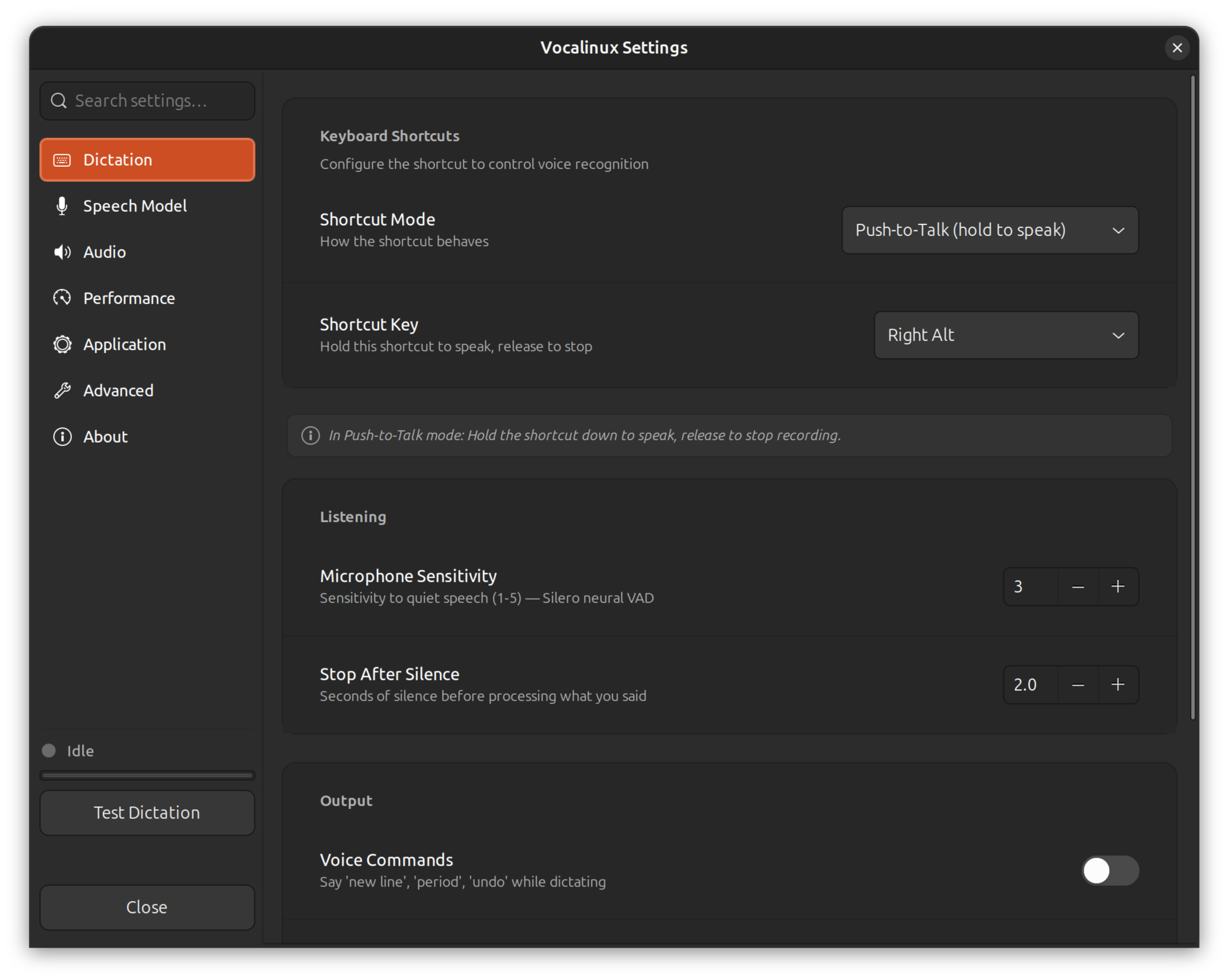Click the 'Shortcut Mode' label
Viewport: 1228px width, 980px height.
377,219
